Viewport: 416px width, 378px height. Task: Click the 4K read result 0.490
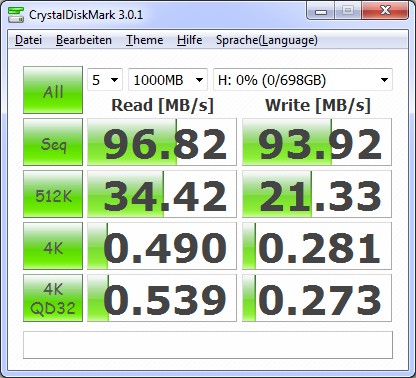[162, 246]
